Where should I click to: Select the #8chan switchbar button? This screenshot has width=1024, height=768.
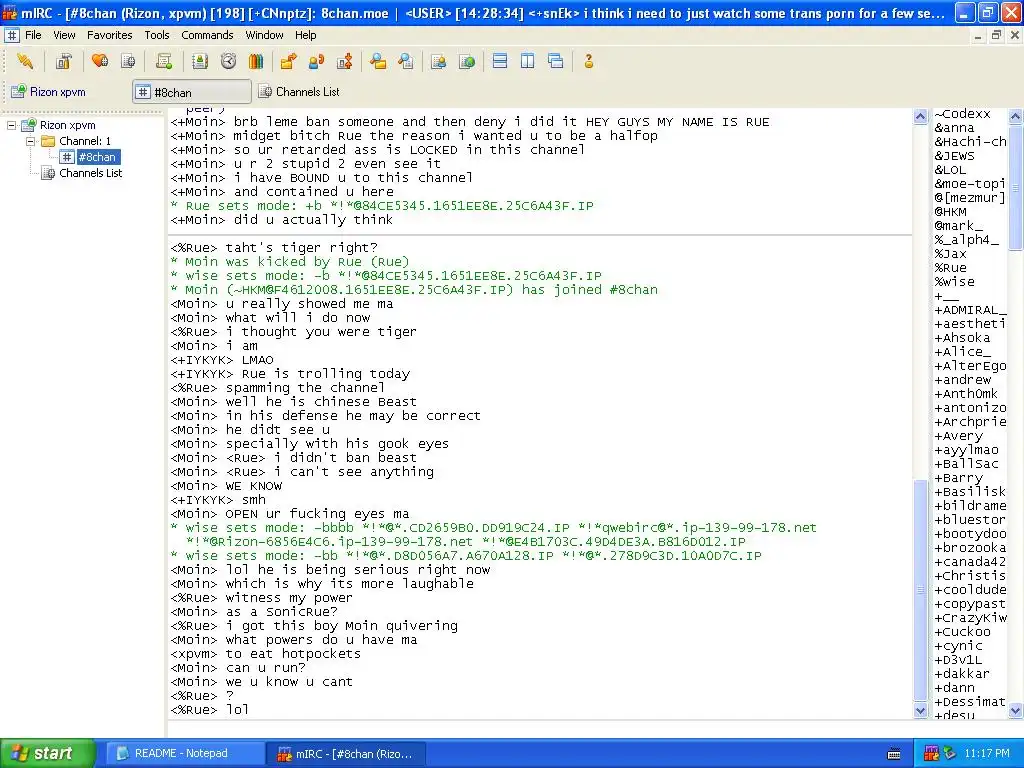point(192,92)
